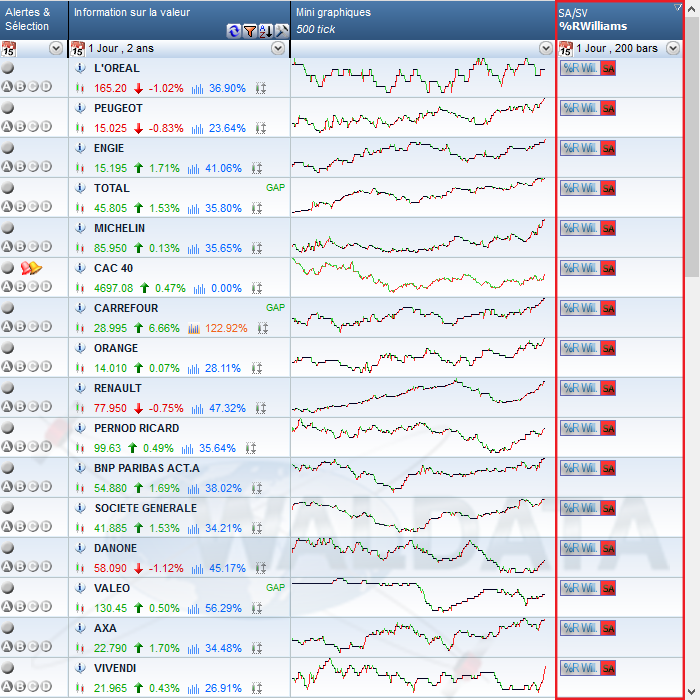Open the '1 Jour, 200 bars' dropdown
Screen dimensions: 700x700
pos(673,48)
